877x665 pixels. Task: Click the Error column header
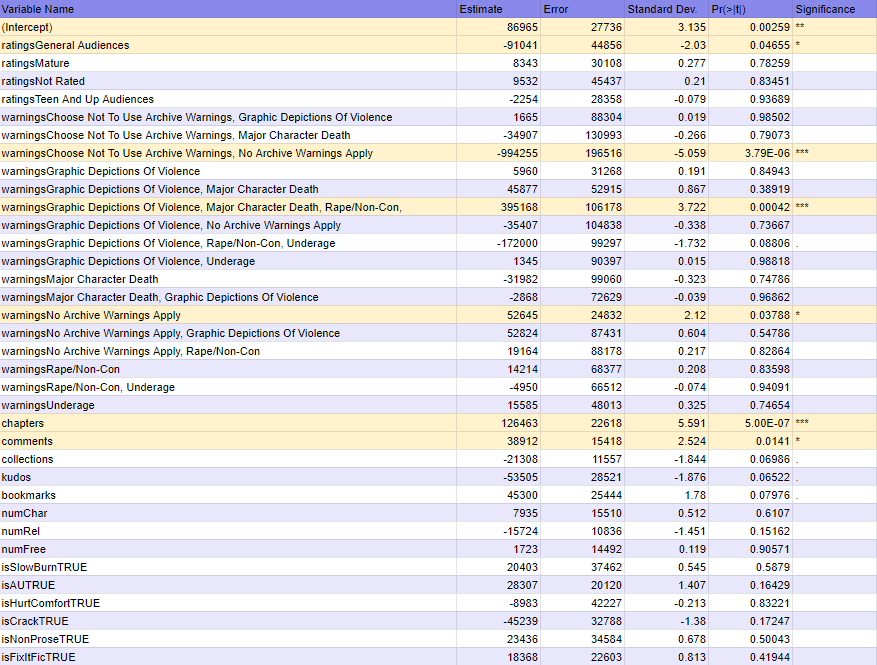[x=582, y=9]
